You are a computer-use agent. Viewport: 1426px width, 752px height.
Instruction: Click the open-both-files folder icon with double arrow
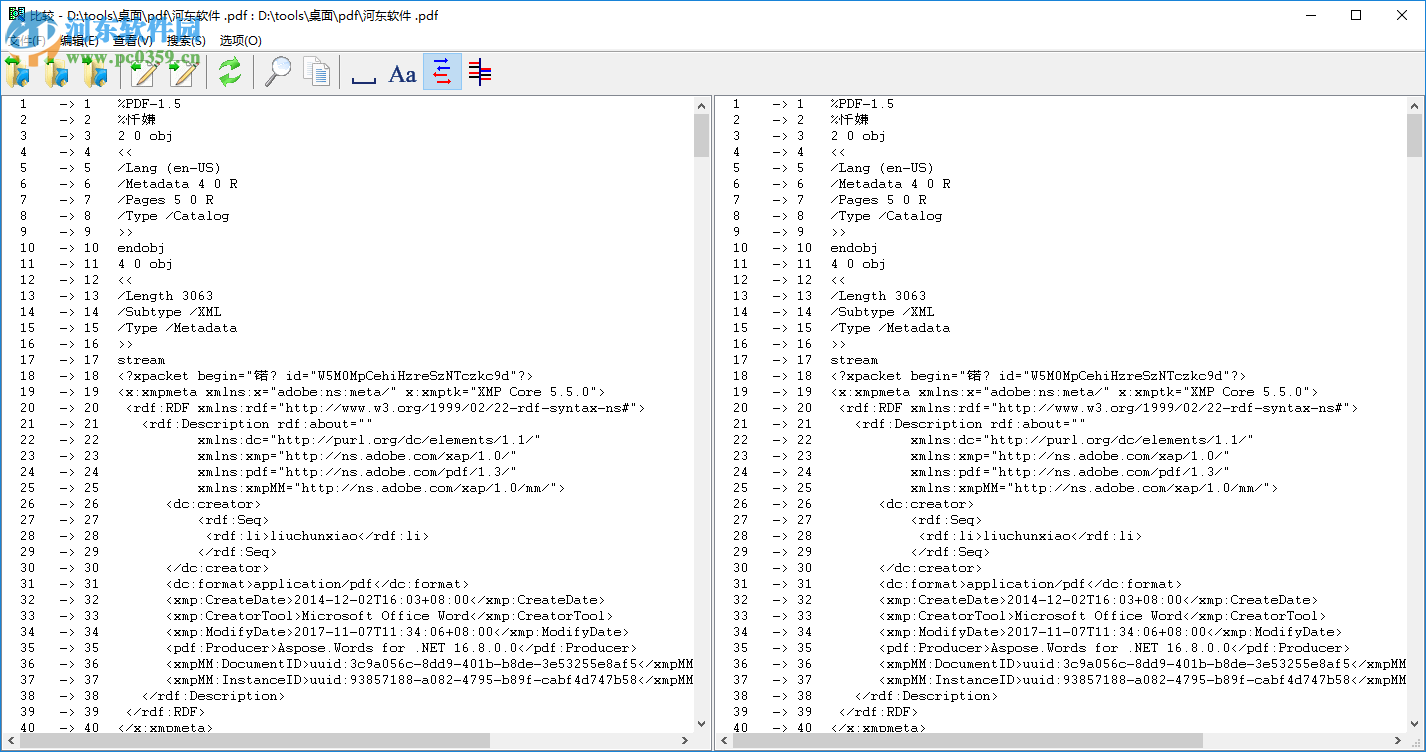[18, 72]
